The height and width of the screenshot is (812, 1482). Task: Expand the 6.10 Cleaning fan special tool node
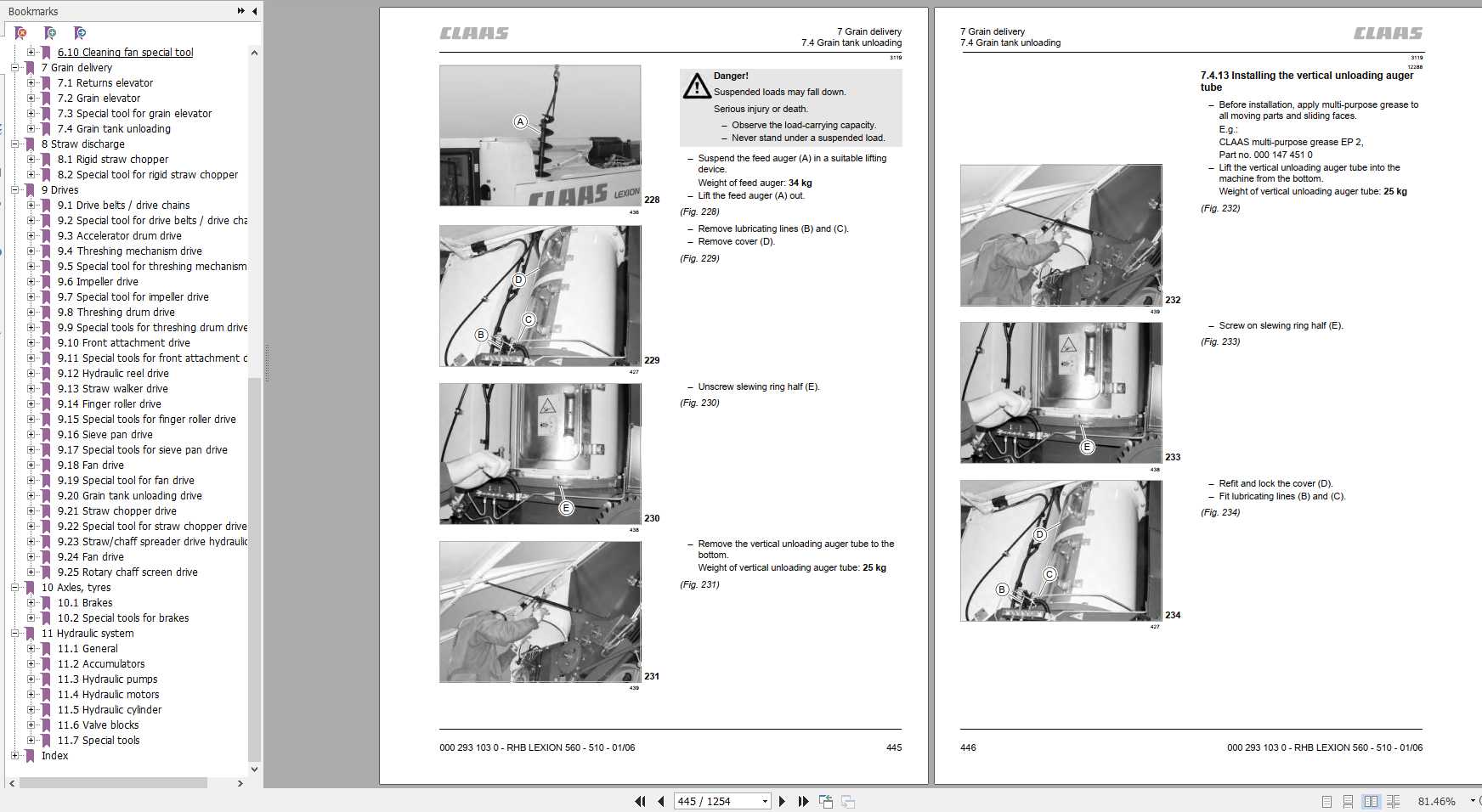[x=31, y=52]
